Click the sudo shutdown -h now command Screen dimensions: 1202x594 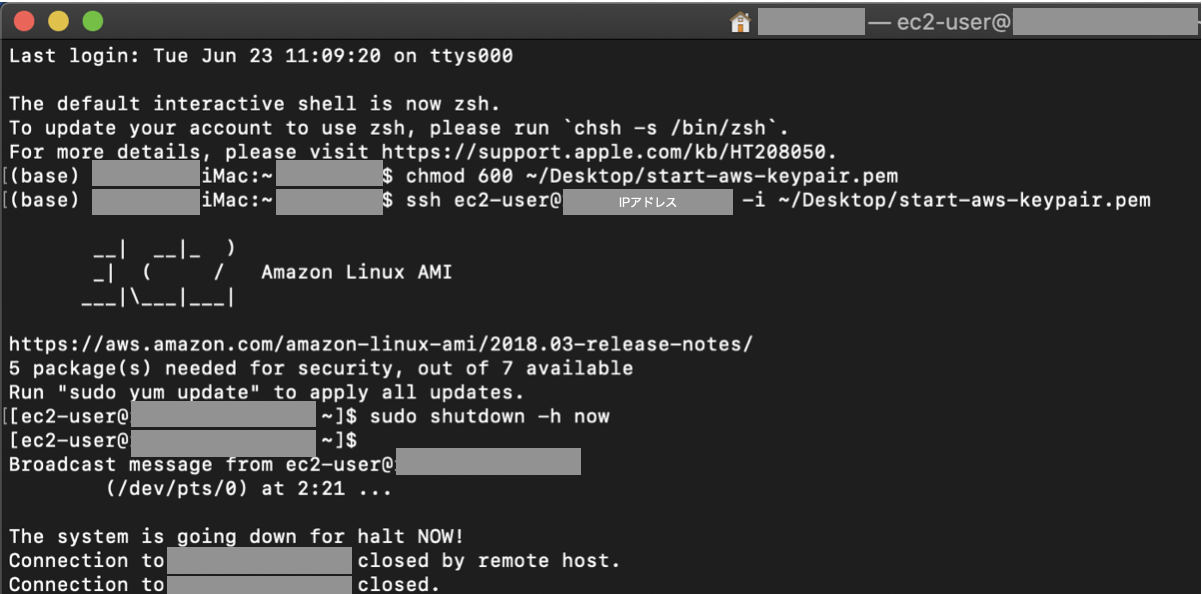click(x=489, y=416)
